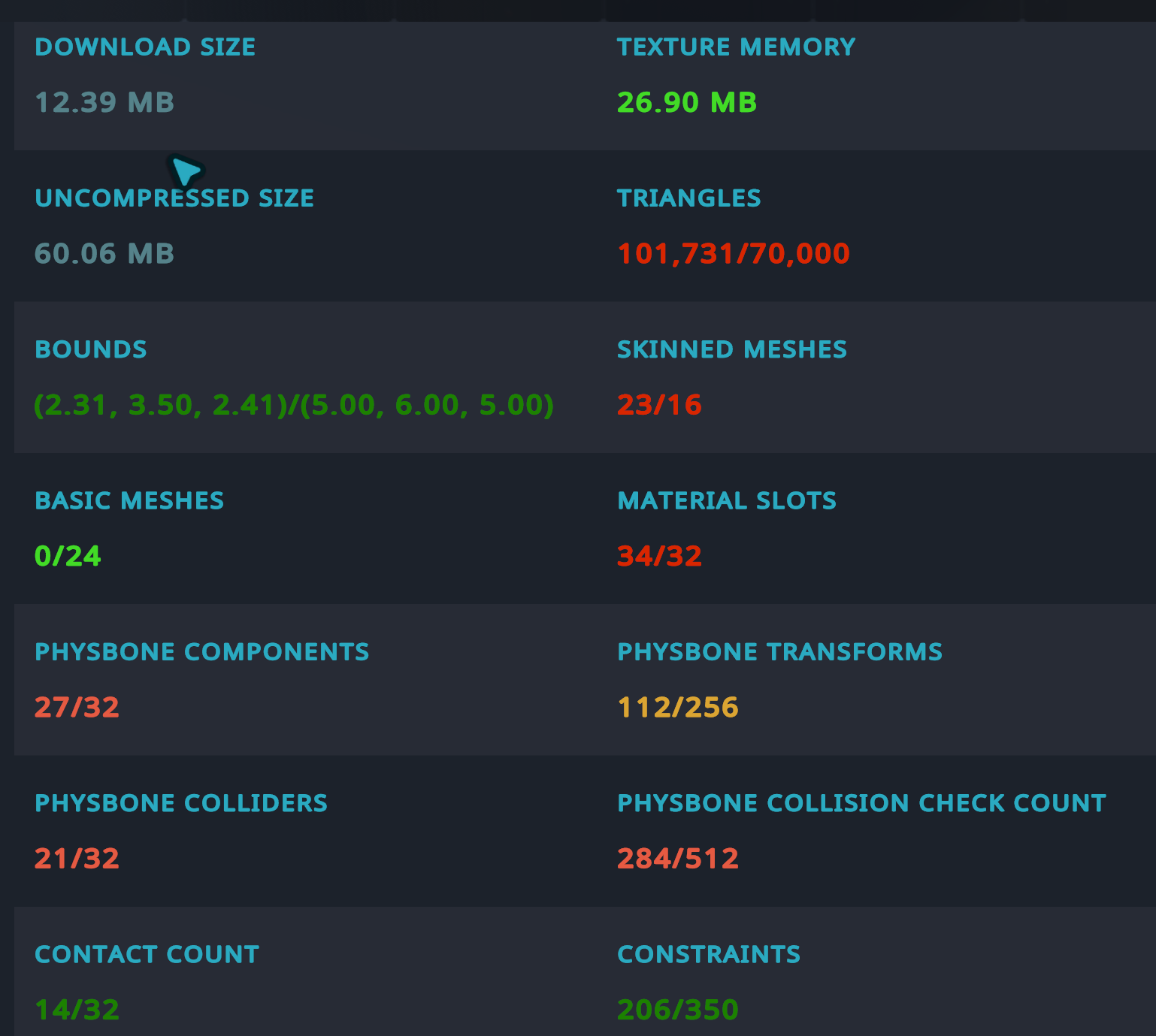Select the 21/32 PhysBone colliders value

(77, 859)
